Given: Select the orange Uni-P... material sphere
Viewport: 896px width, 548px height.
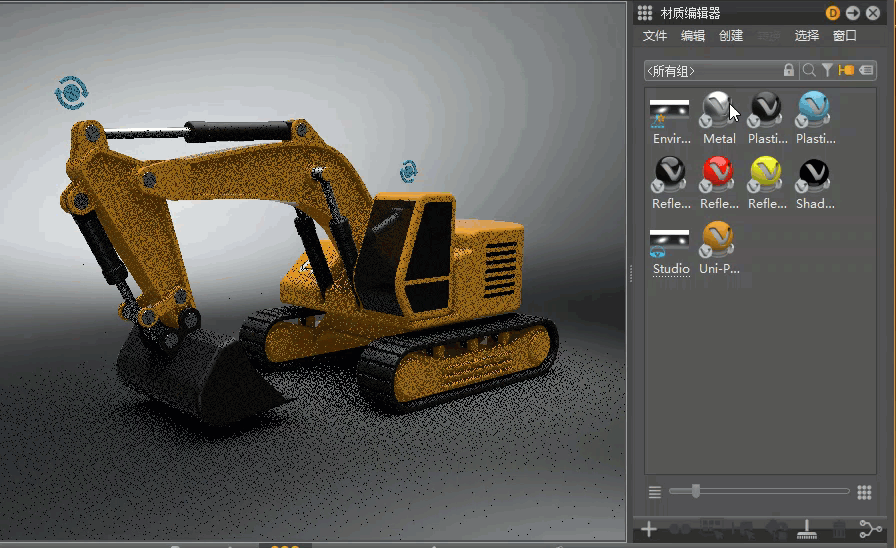Looking at the screenshot, I should (x=718, y=239).
